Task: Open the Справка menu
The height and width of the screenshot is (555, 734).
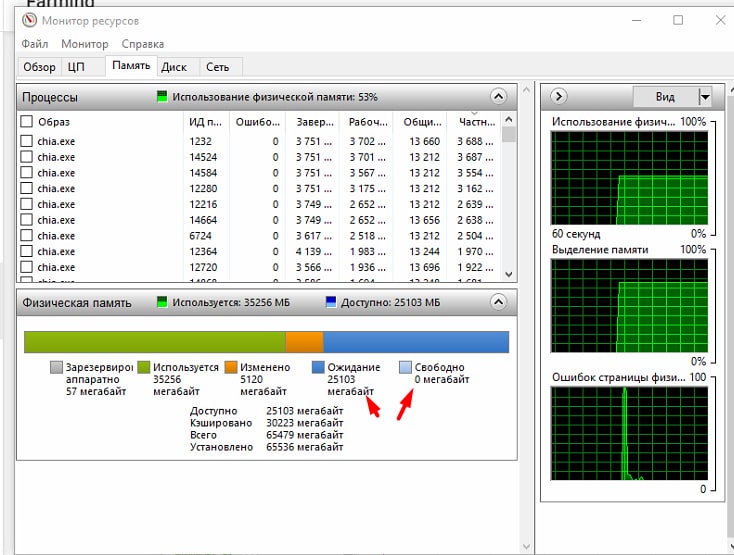Action: click(x=143, y=44)
